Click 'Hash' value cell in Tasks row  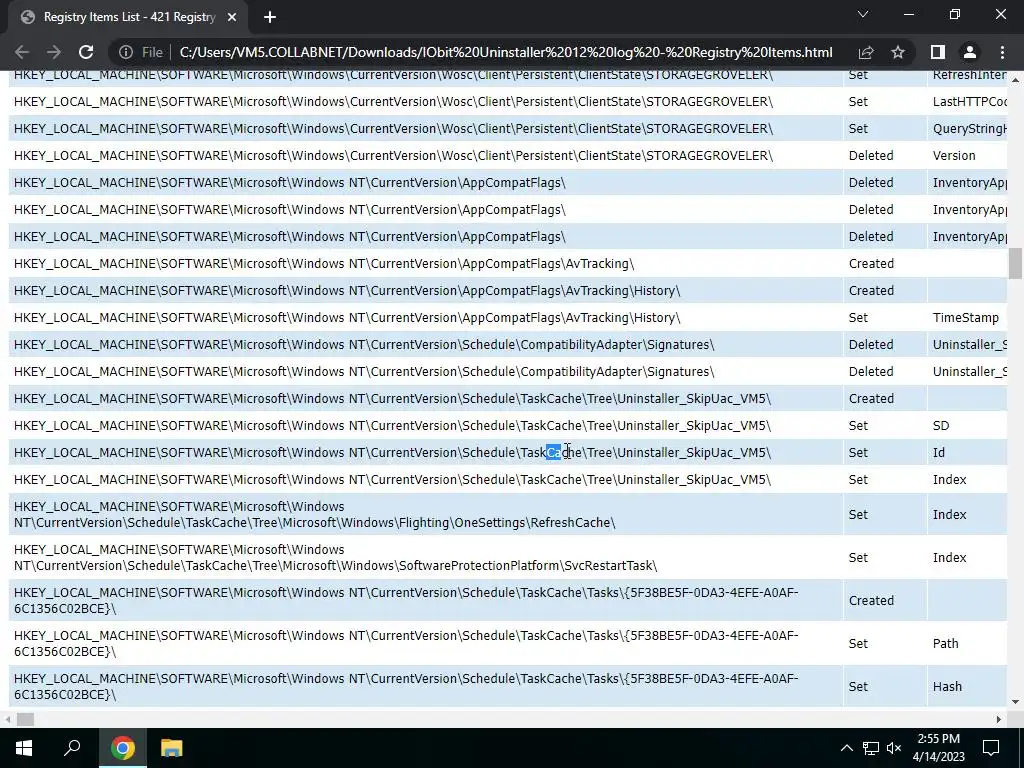[x=947, y=686]
